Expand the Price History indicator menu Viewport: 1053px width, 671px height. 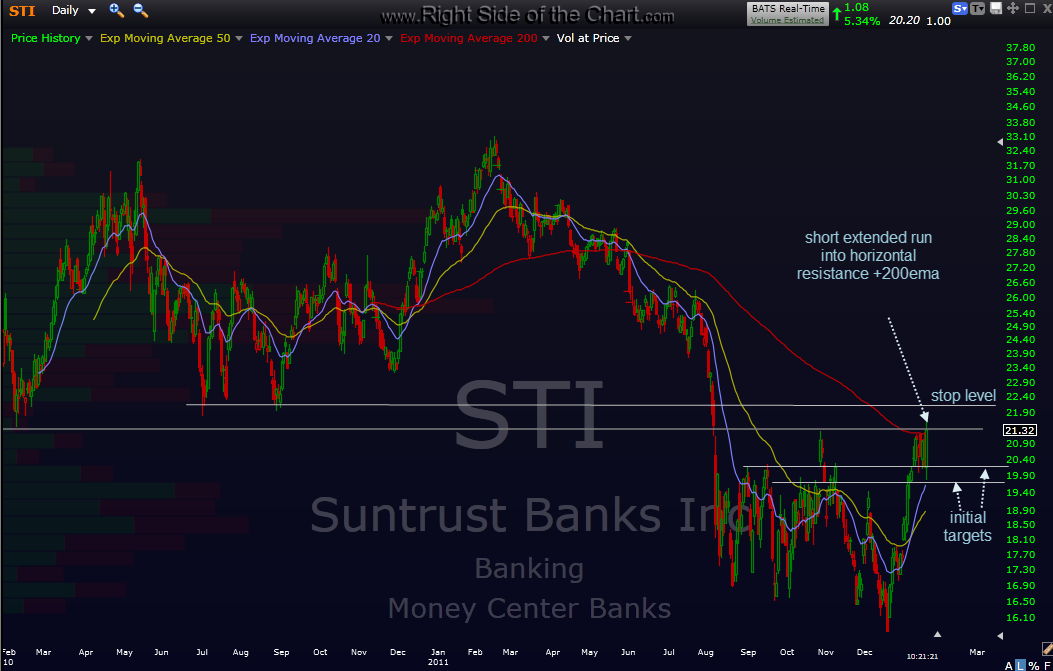(x=52, y=38)
